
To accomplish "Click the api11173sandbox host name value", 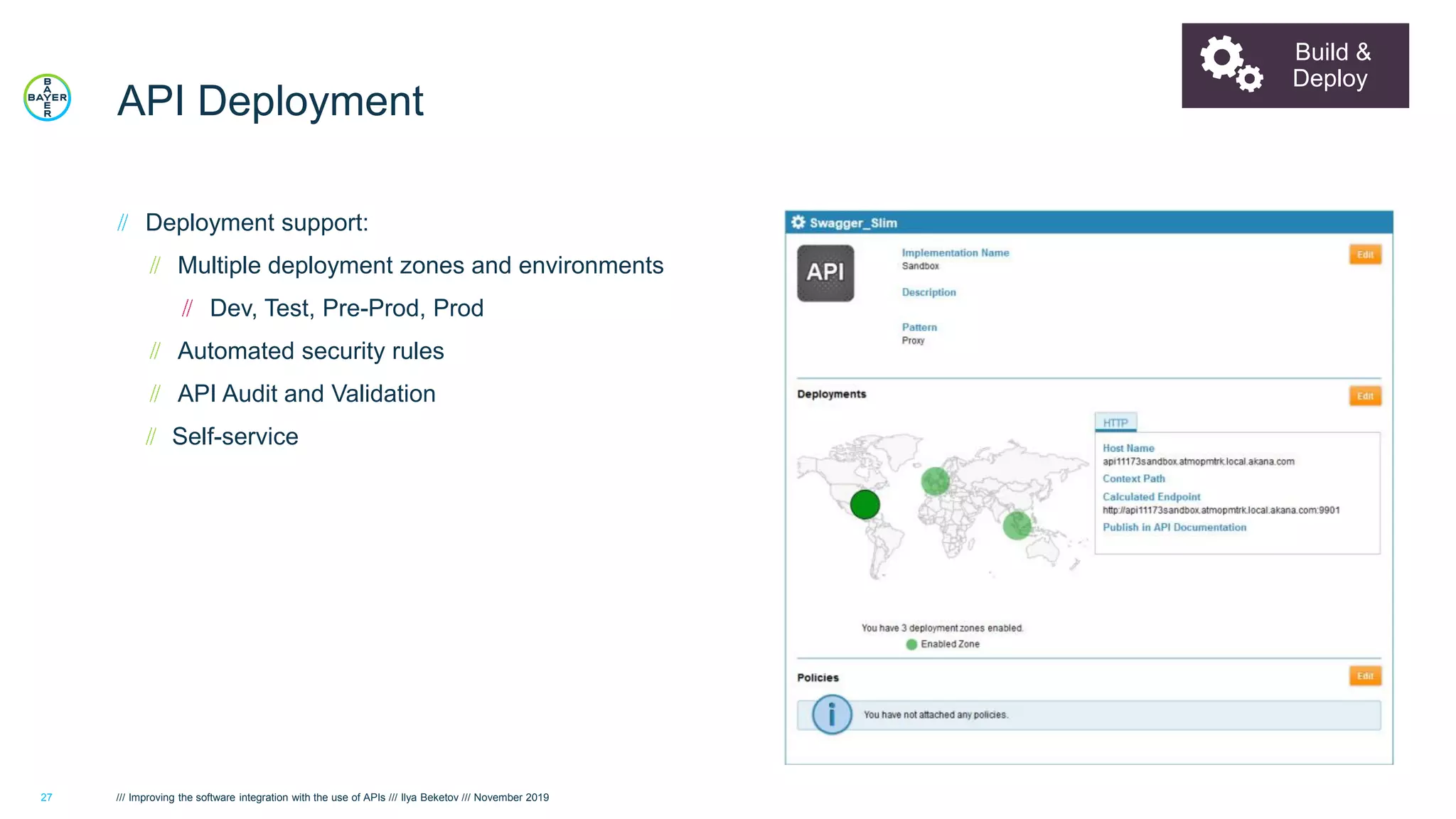I will [x=1199, y=461].
